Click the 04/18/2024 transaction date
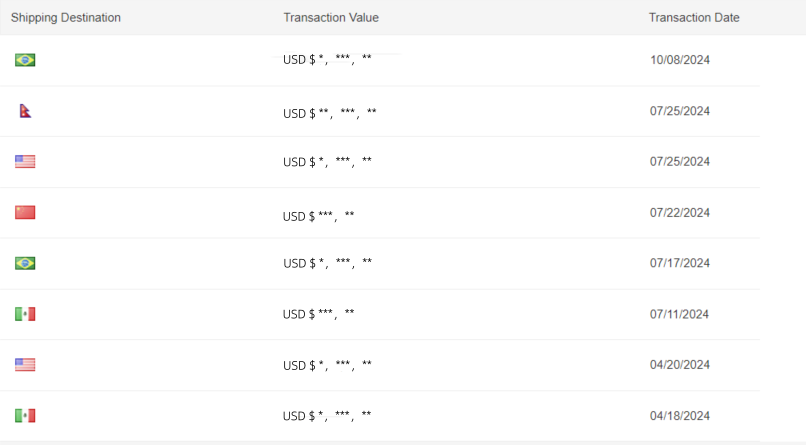Viewport: 806px width, 445px height. click(x=680, y=416)
